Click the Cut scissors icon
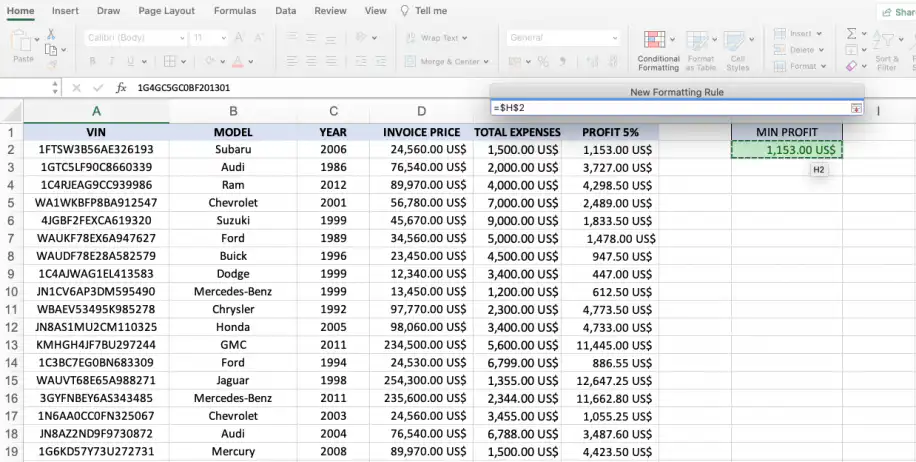This screenshot has width=916, height=462. coord(51,34)
